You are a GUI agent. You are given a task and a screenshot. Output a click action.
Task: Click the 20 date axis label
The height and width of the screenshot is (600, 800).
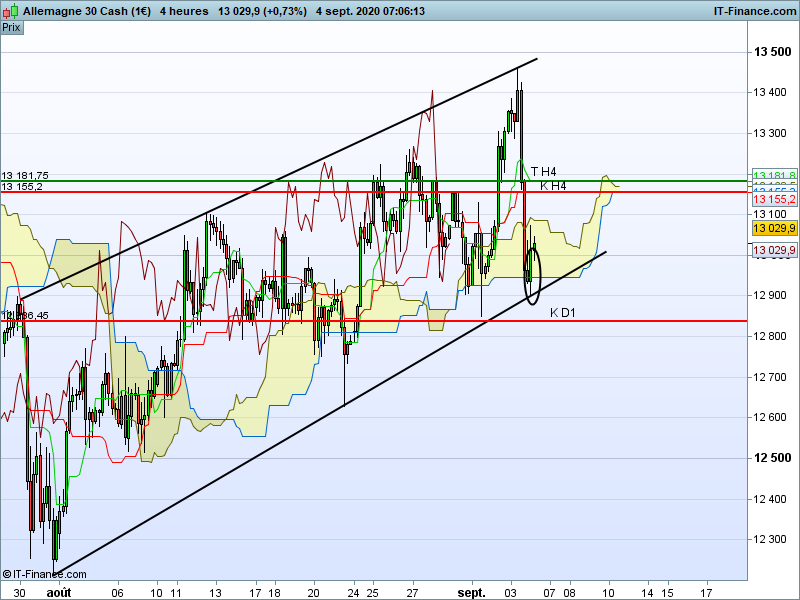pos(314,593)
